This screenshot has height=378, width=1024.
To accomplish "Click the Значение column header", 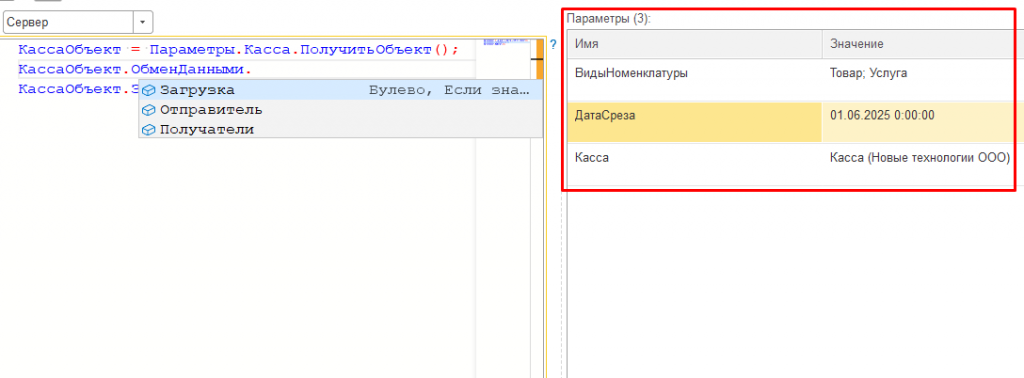I will [x=923, y=44].
